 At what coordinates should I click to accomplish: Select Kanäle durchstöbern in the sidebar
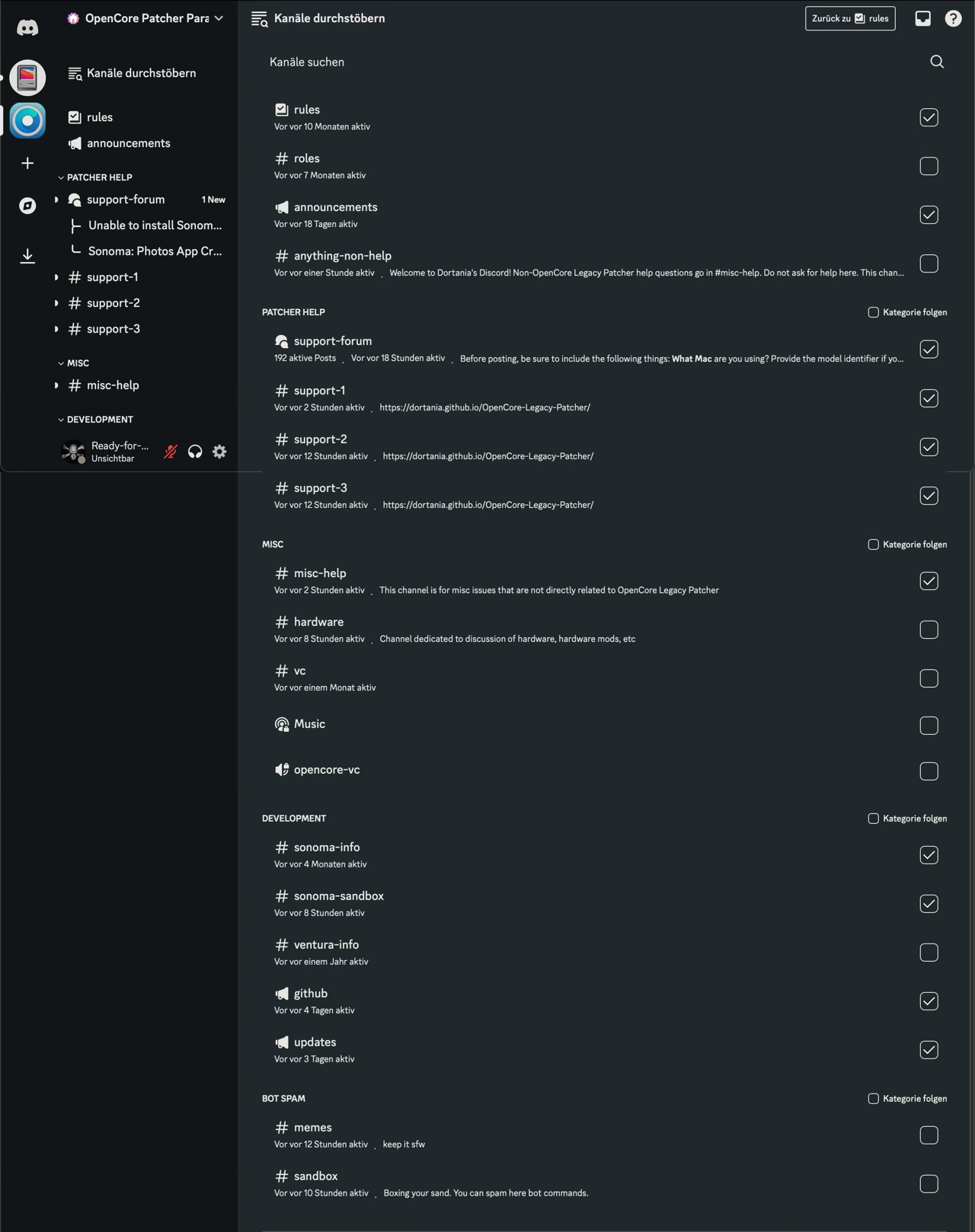[x=141, y=73]
